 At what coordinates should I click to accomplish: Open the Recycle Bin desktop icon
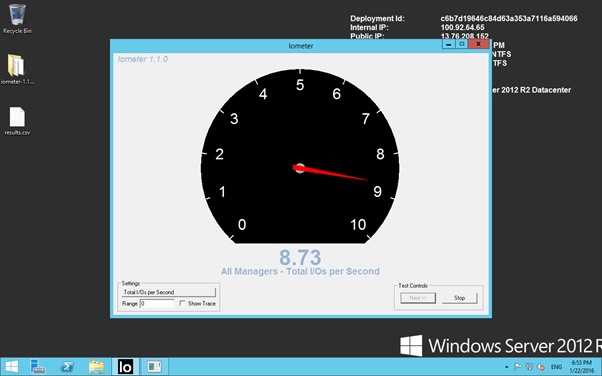pyautogui.click(x=17, y=18)
